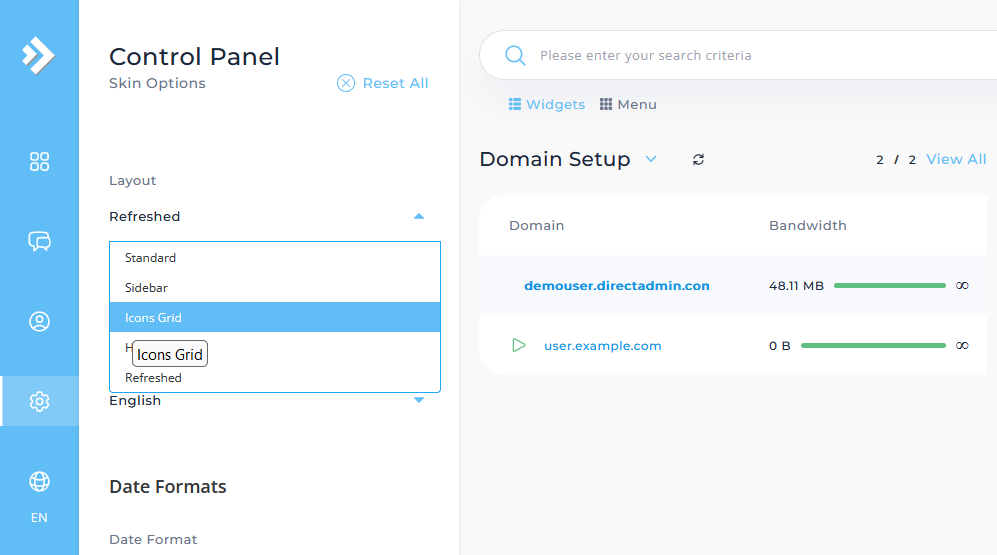Switch to Widgets view
The width and height of the screenshot is (997, 555).
[546, 105]
